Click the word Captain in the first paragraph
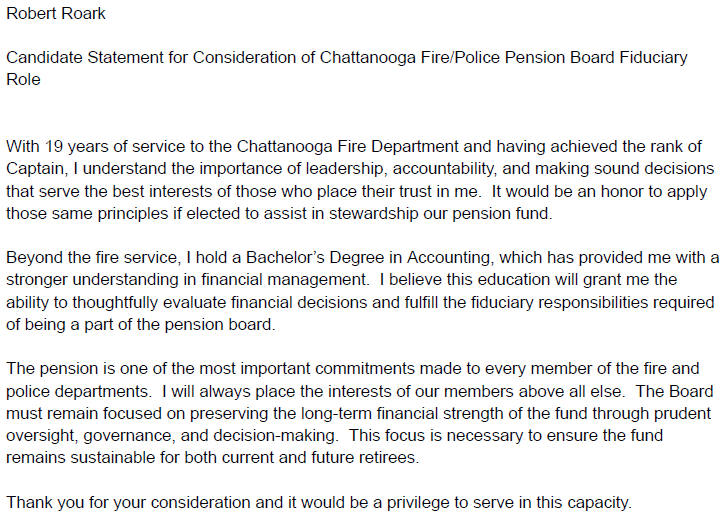The image size is (727, 517). 35,169
